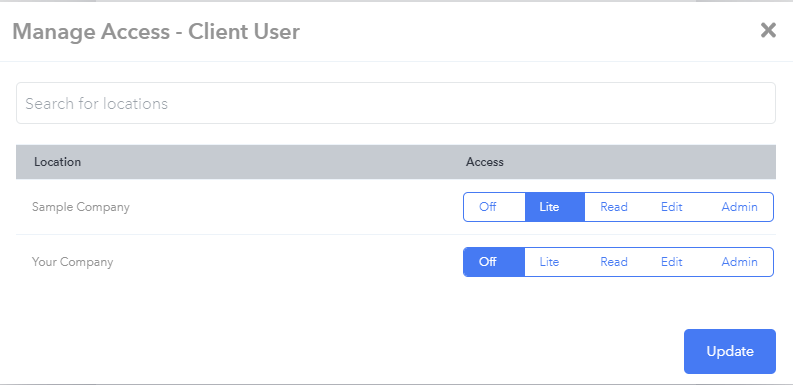The width and height of the screenshot is (793, 385).
Task: Select the Your Company location name
Action: (72, 262)
